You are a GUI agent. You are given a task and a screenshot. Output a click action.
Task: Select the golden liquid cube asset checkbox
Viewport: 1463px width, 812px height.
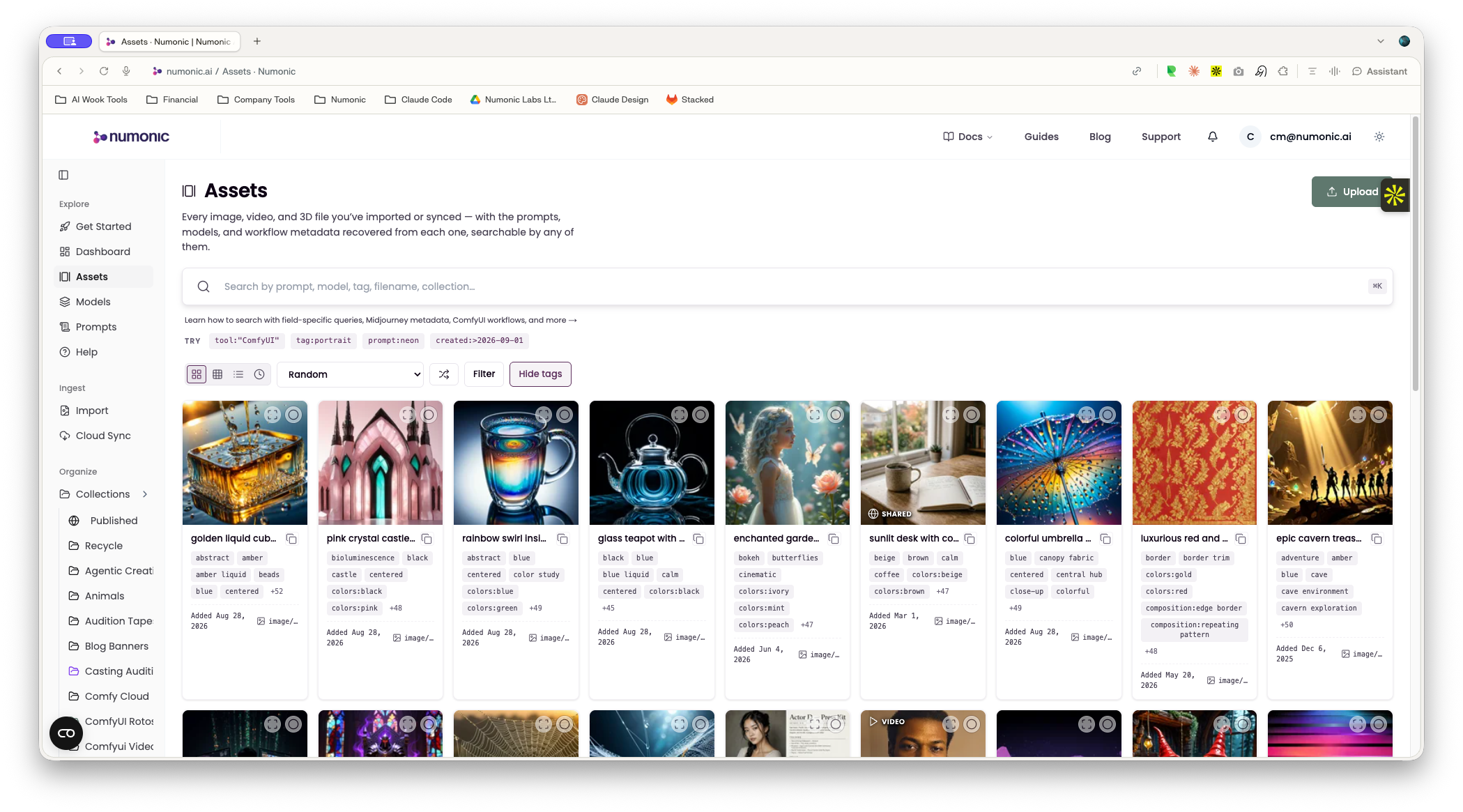(294, 415)
